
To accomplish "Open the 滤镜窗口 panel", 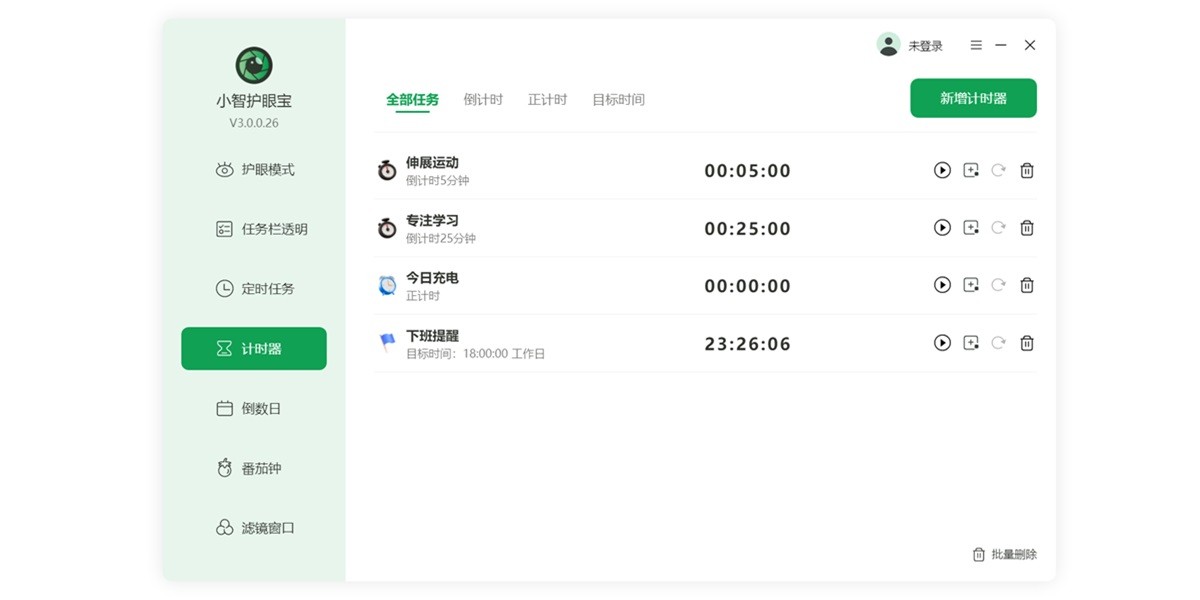I will point(253,527).
